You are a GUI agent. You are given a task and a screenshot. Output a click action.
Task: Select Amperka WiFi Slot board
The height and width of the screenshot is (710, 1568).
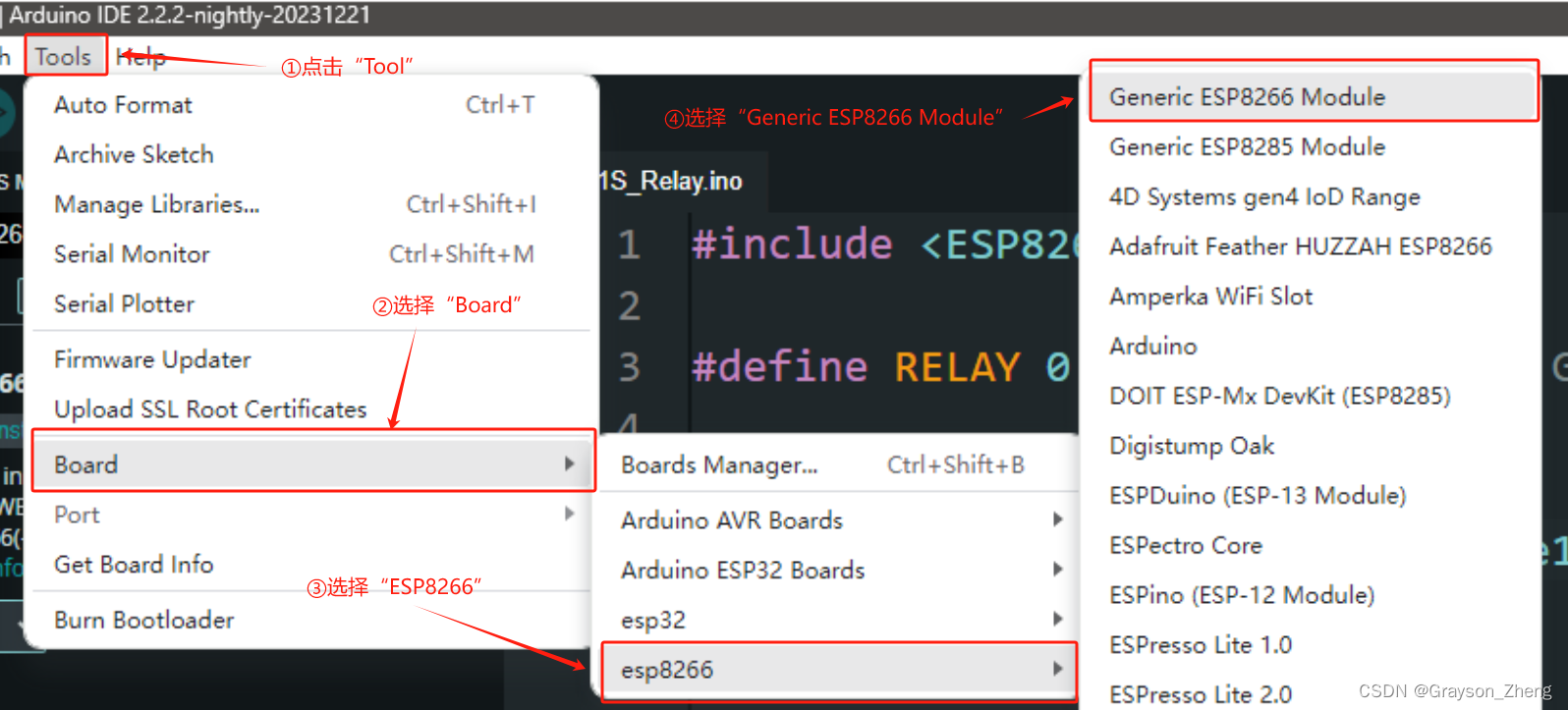(1314, 297)
